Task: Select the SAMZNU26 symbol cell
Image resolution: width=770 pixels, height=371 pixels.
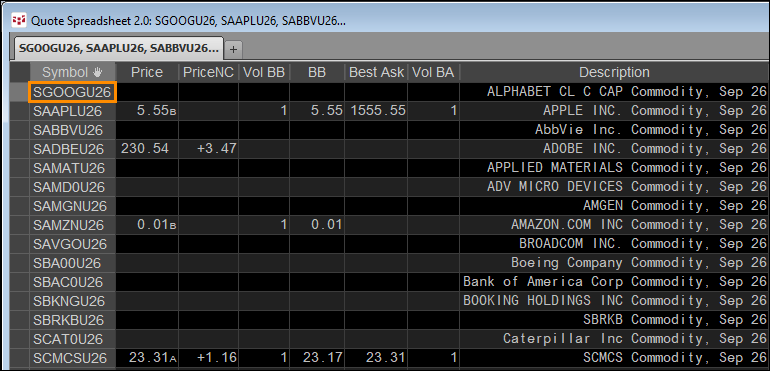Action: coord(72,225)
